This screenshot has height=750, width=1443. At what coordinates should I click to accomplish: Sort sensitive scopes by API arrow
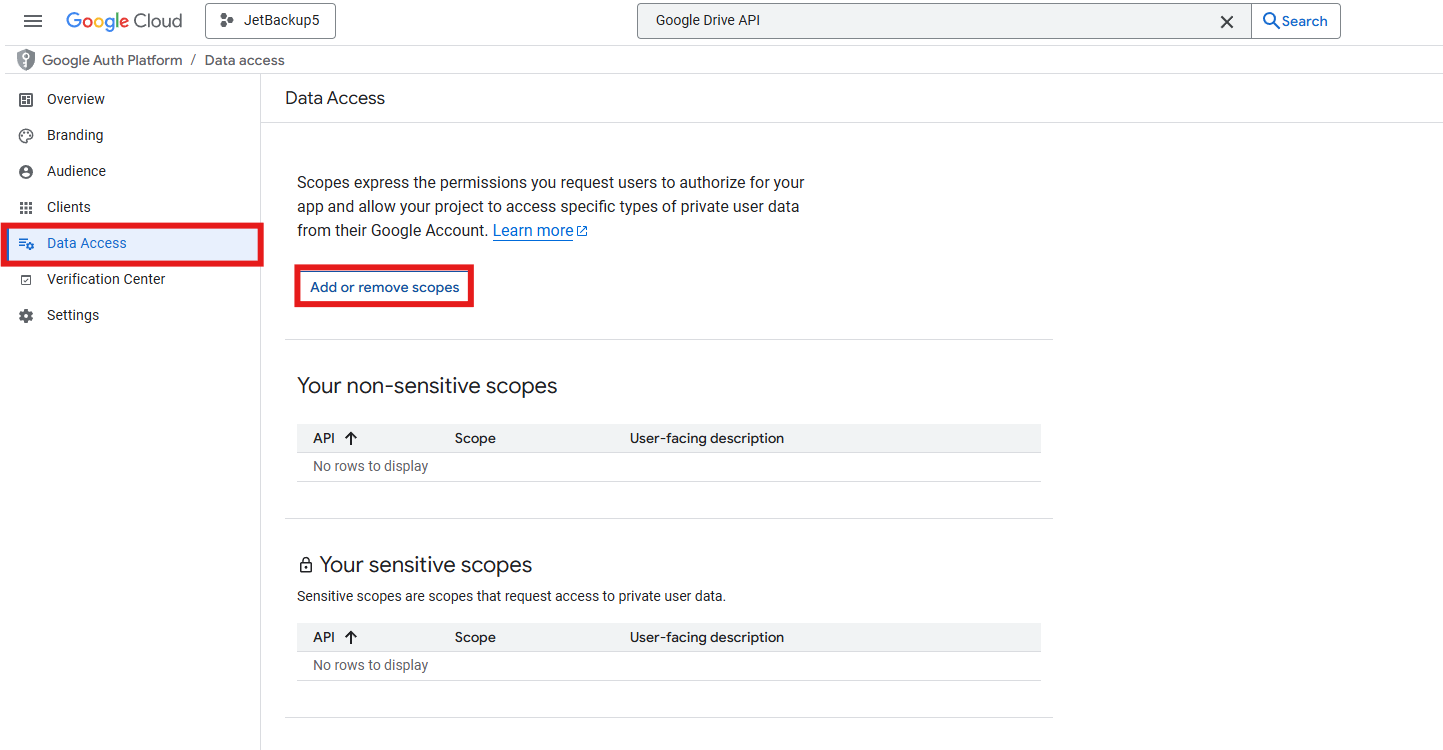pyautogui.click(x=351, y=637)
